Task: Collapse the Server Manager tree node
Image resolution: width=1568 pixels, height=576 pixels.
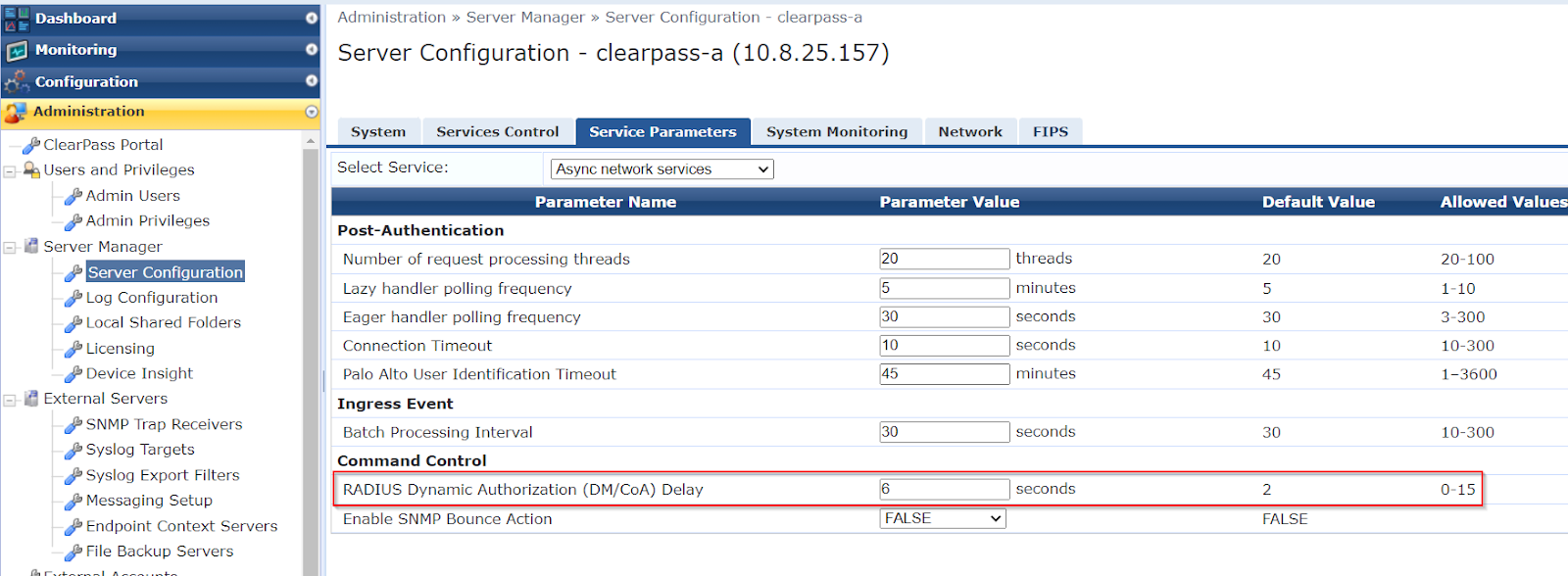Action: tap(10, 248)
